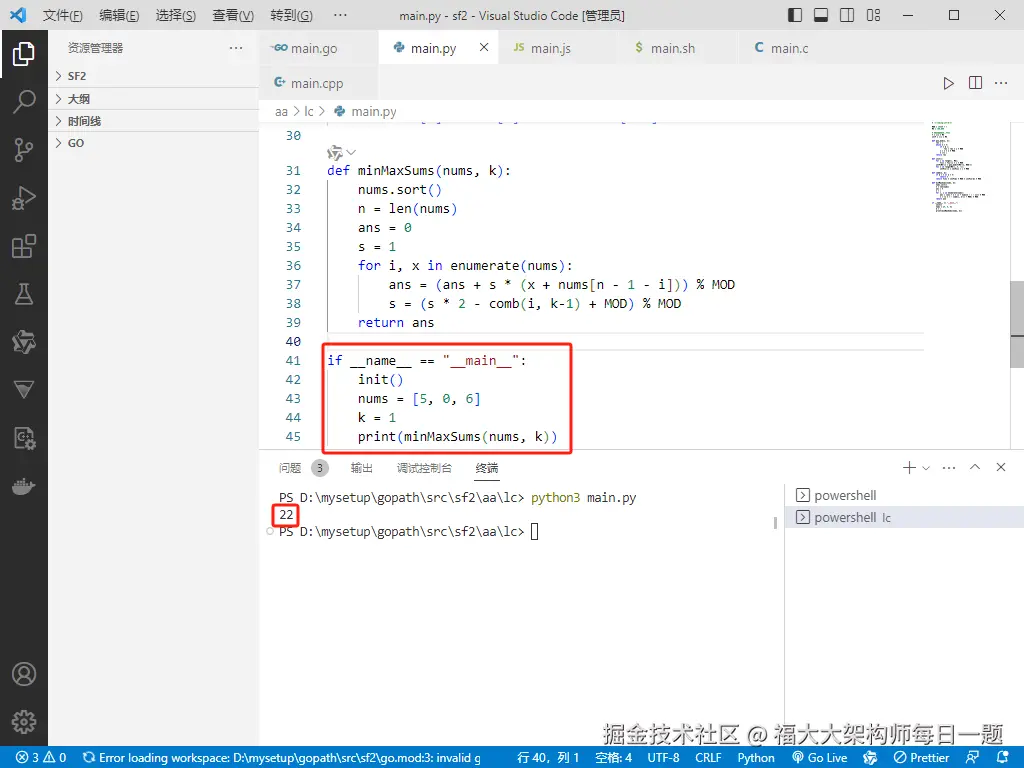The image size is (1024, 768).
Task: Click the editor vertical scrollbar thumb
Action: coord(1017,325)
